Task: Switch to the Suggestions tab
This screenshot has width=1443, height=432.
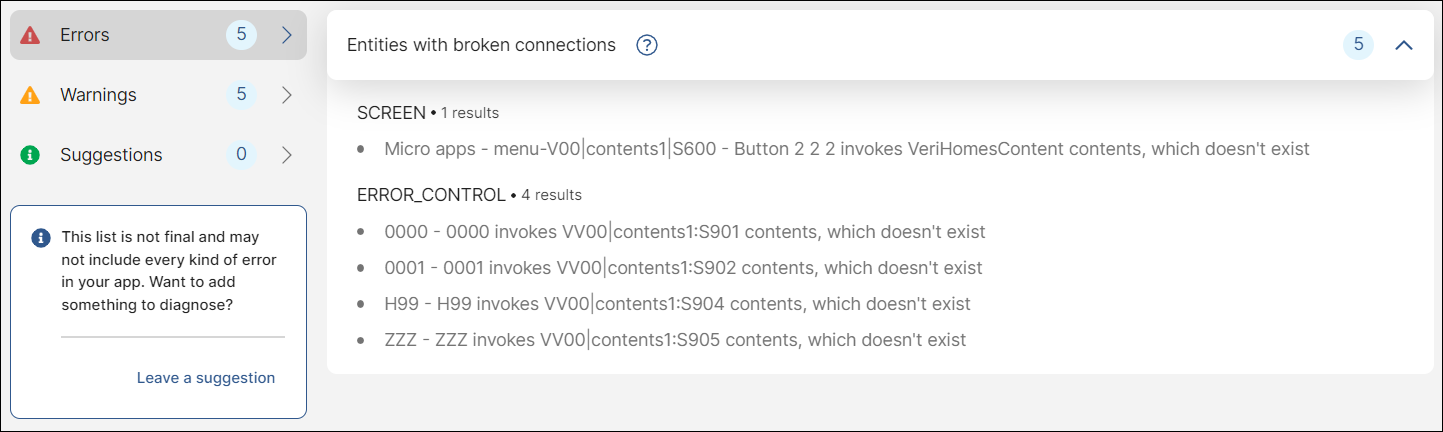Action: [111, 155]
